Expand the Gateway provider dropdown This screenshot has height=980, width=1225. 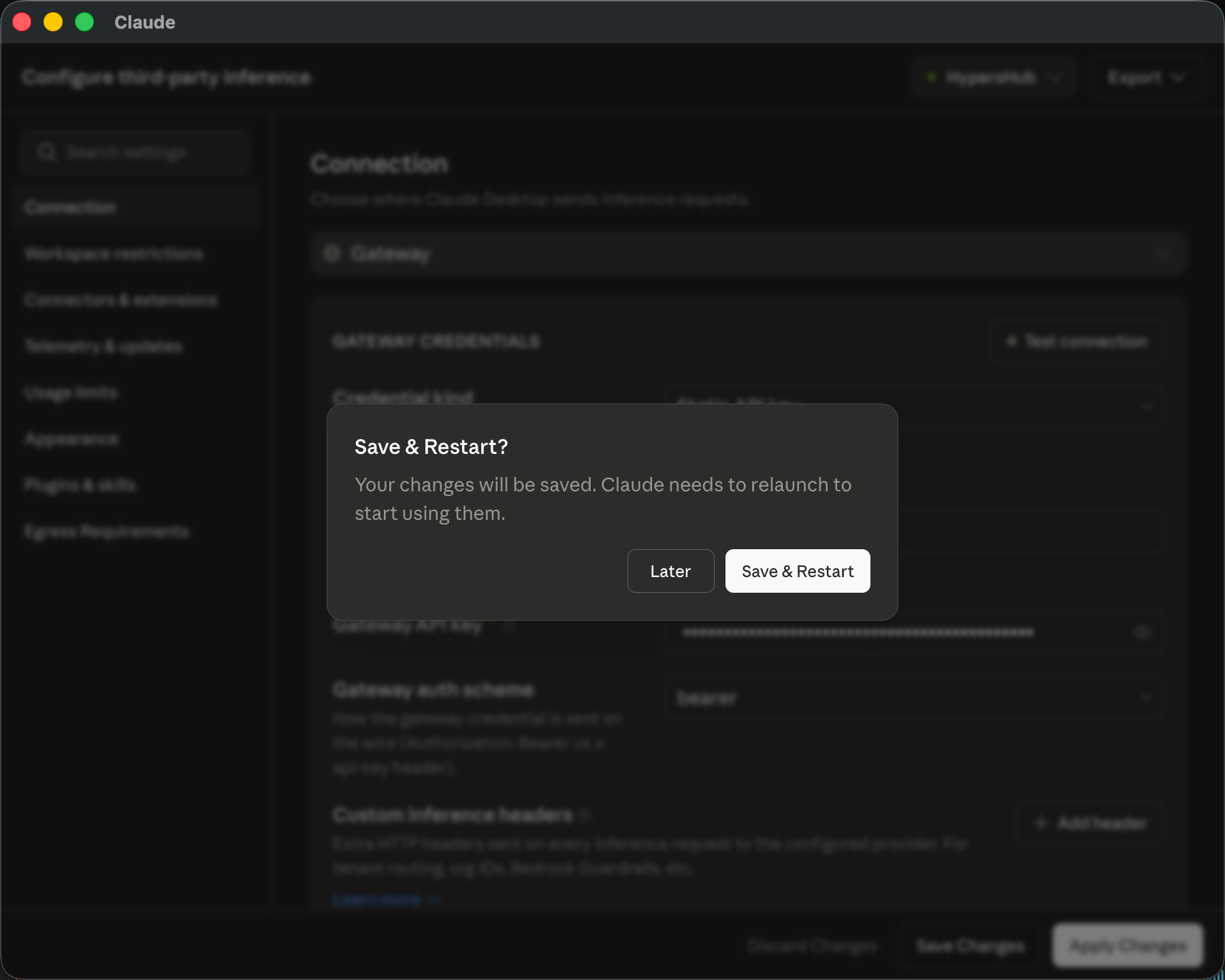tap(749, 253)
